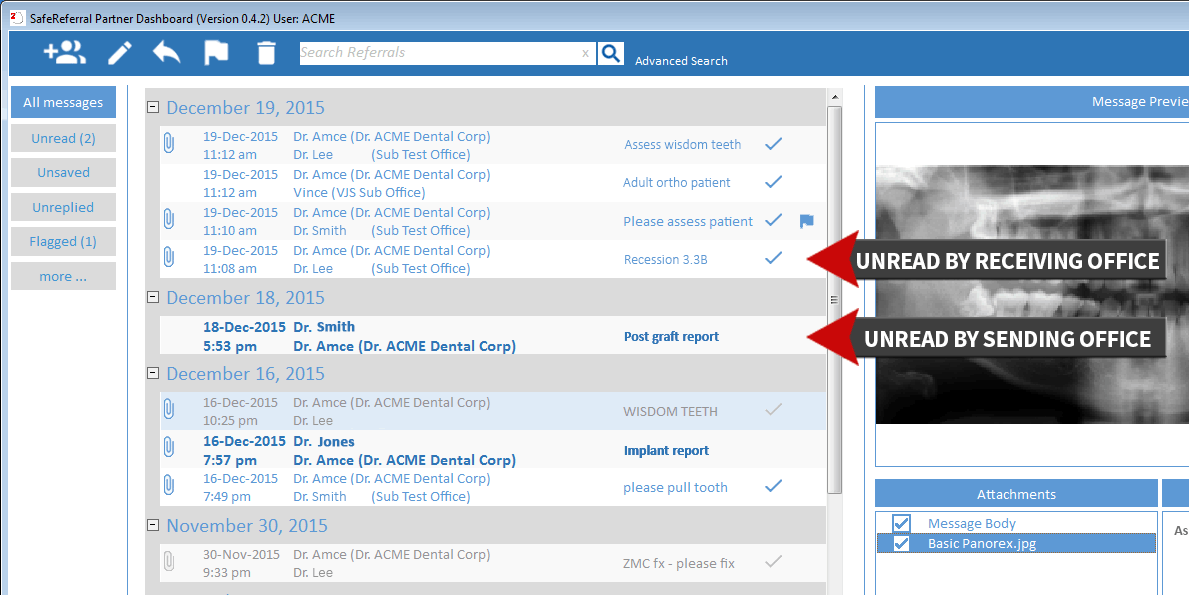Click the magnifying glass search button
The height and width of the screenshot is (595, 1189).
[611, 53]
